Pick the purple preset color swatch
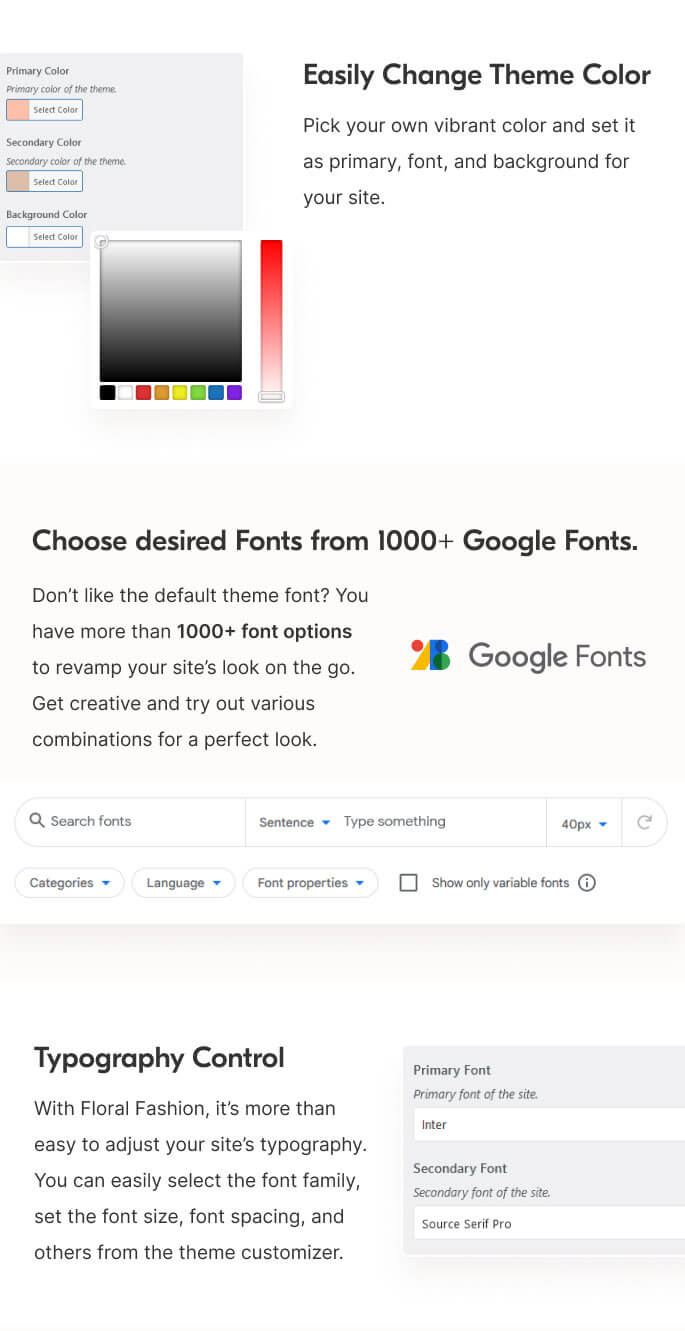The height and width of the screenshot is (1331, 685). (234, 393)
